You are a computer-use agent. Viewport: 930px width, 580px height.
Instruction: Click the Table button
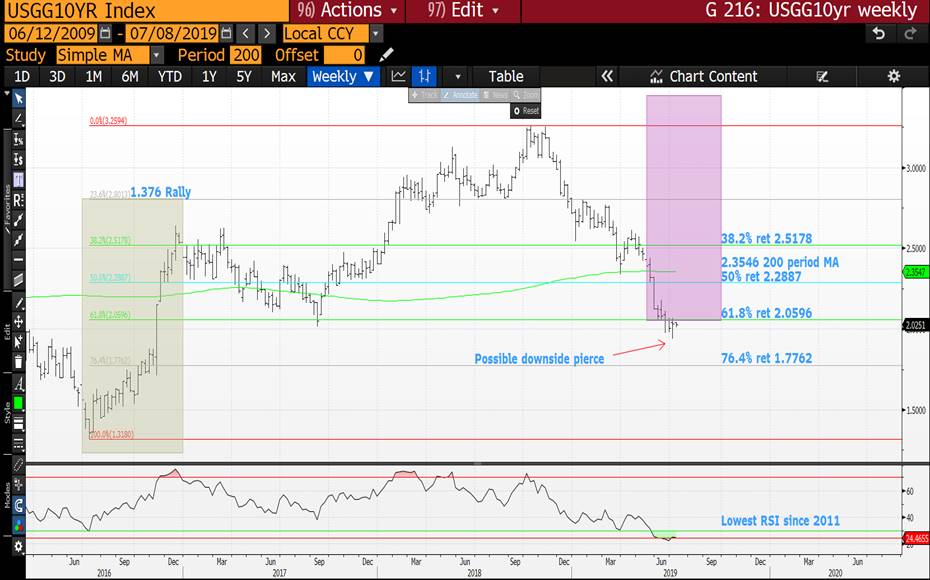coord(505,76)
